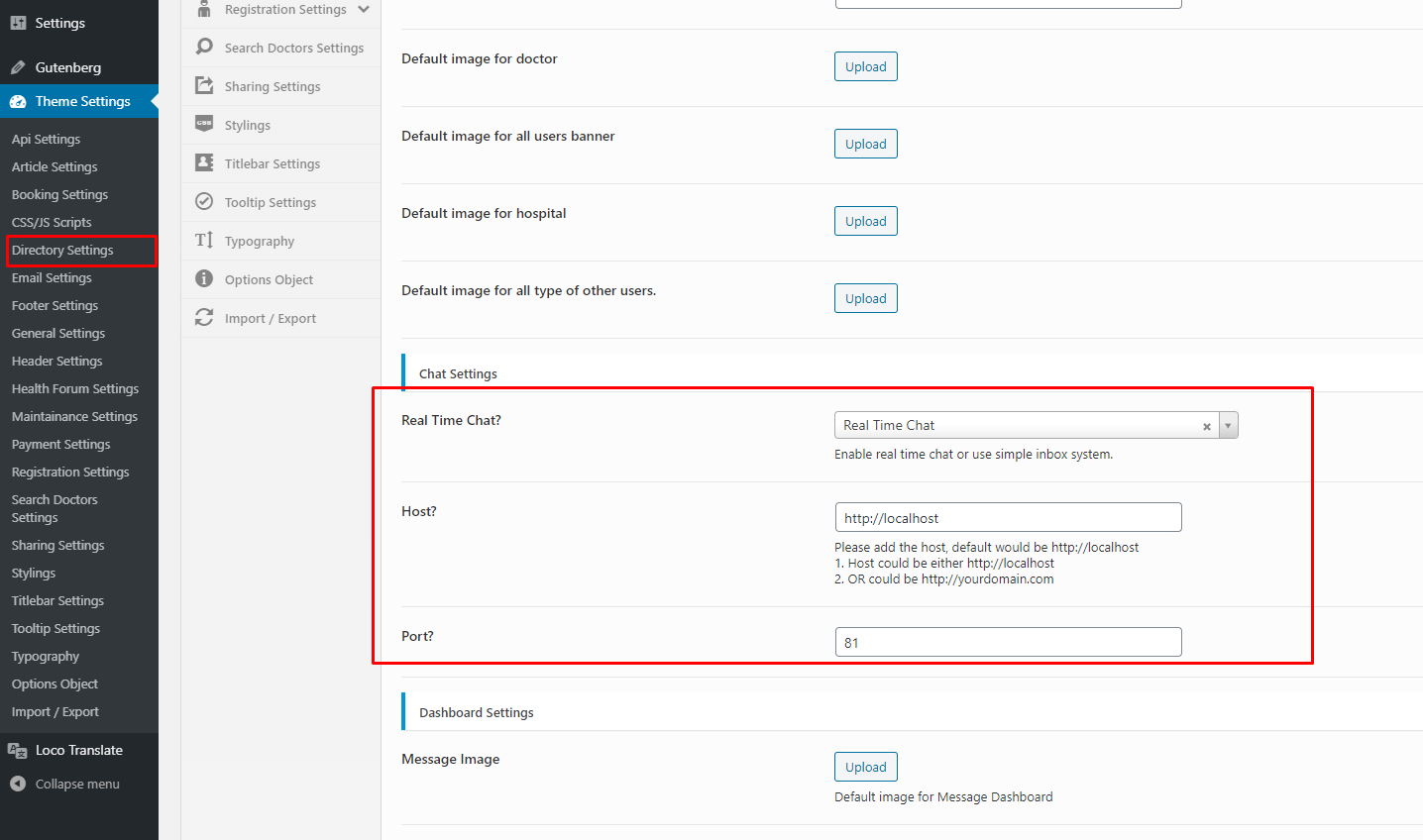Image resolution: width=1423 pixels, height=840 pixels.
Task: Click the Gutenberg pen icon
Action: (x=18, y=67)
